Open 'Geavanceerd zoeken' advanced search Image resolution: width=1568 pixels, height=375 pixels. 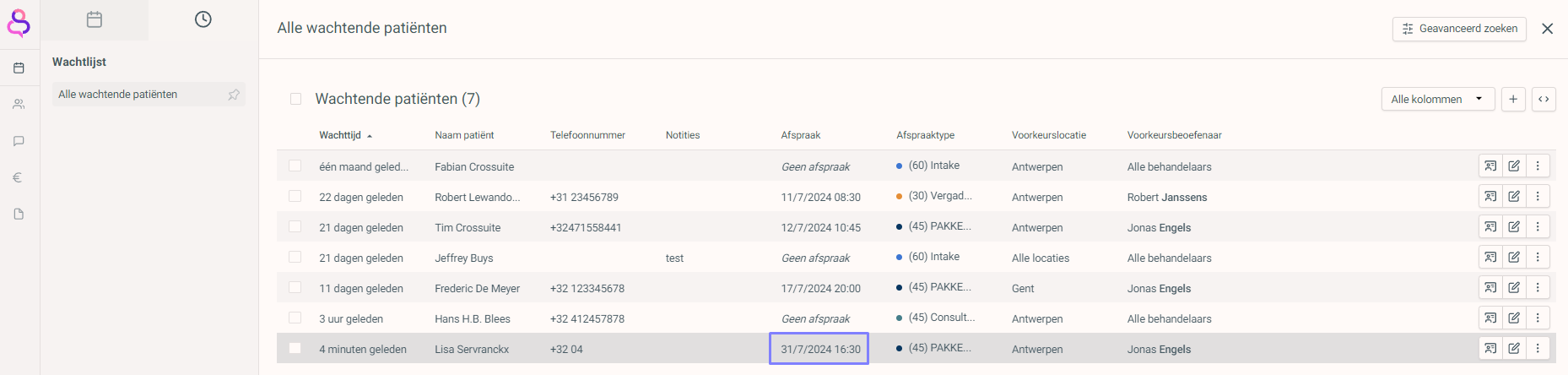pos(1459,29)
